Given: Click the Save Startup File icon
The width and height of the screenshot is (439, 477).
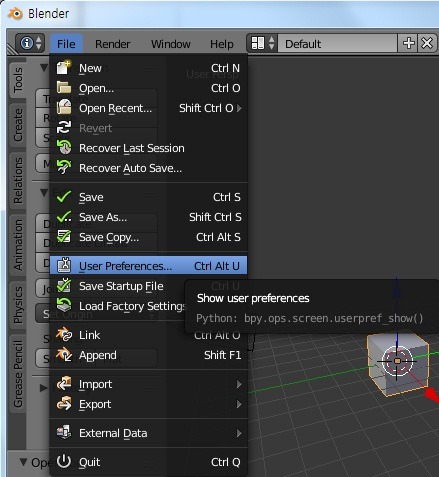Looking at the screenshot, I should (64, 285).
